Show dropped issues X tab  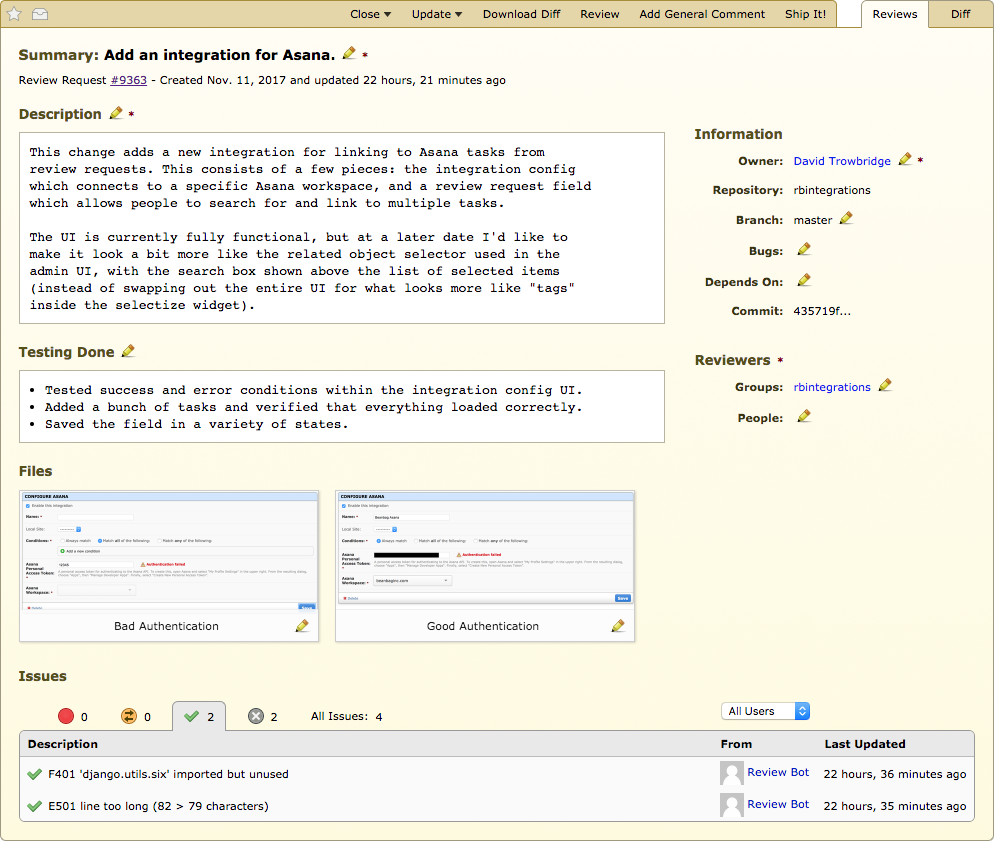[262, 716]
